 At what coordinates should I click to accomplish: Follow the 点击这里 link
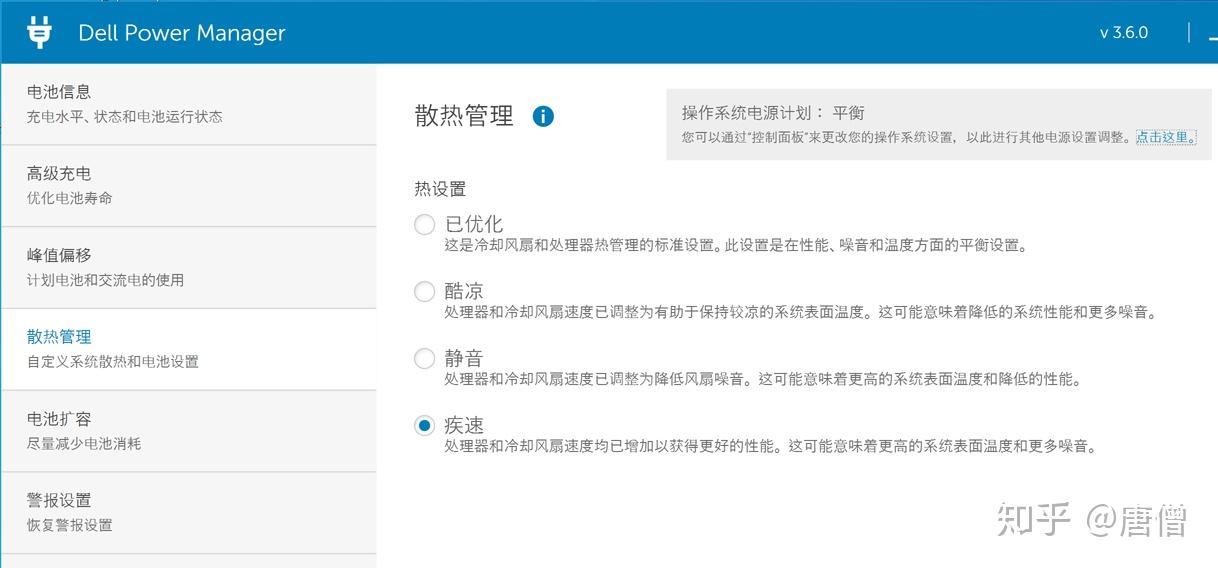click(1165, 137)
